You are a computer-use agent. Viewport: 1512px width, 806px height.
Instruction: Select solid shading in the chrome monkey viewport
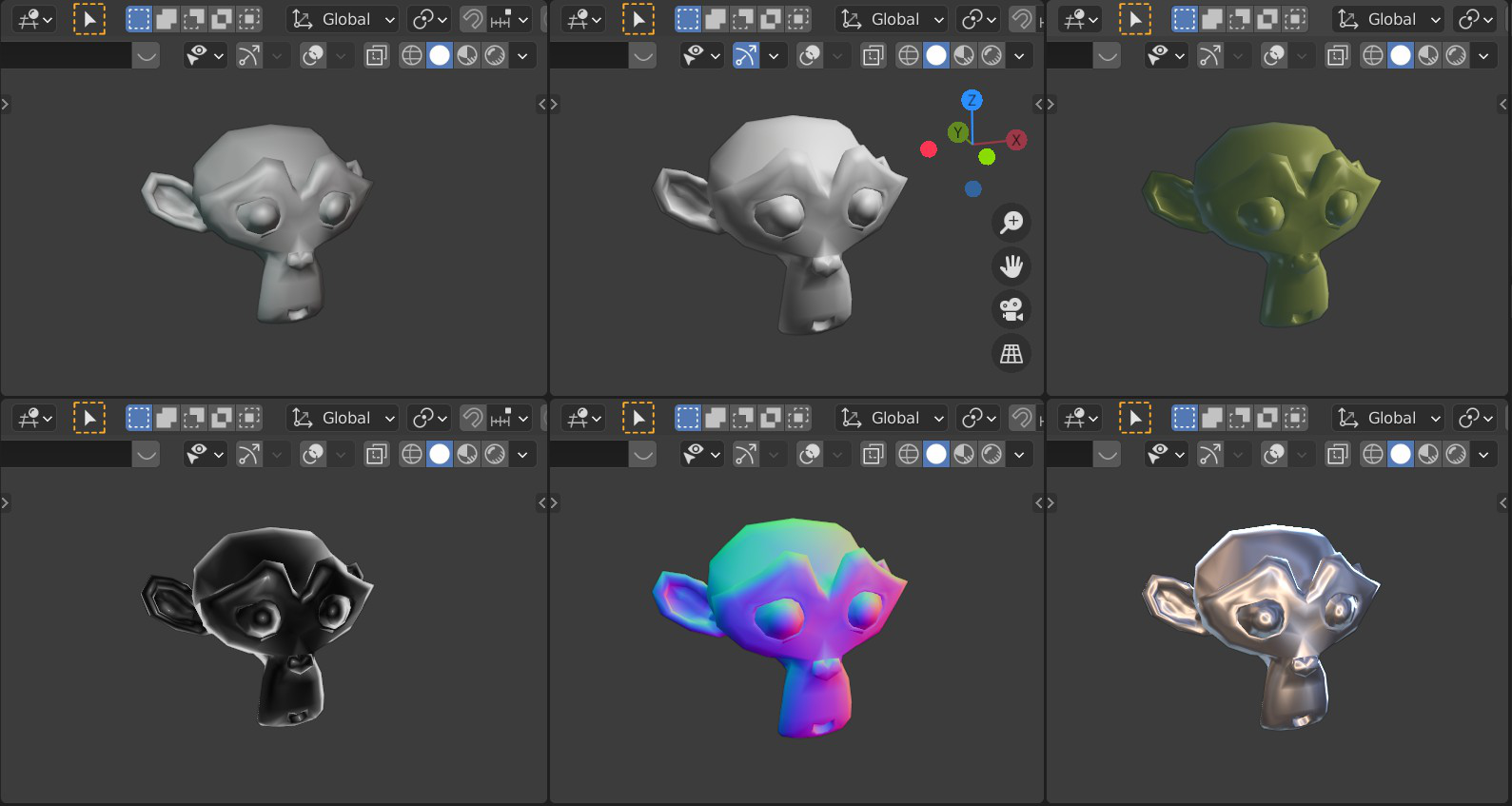(1401, 455)
